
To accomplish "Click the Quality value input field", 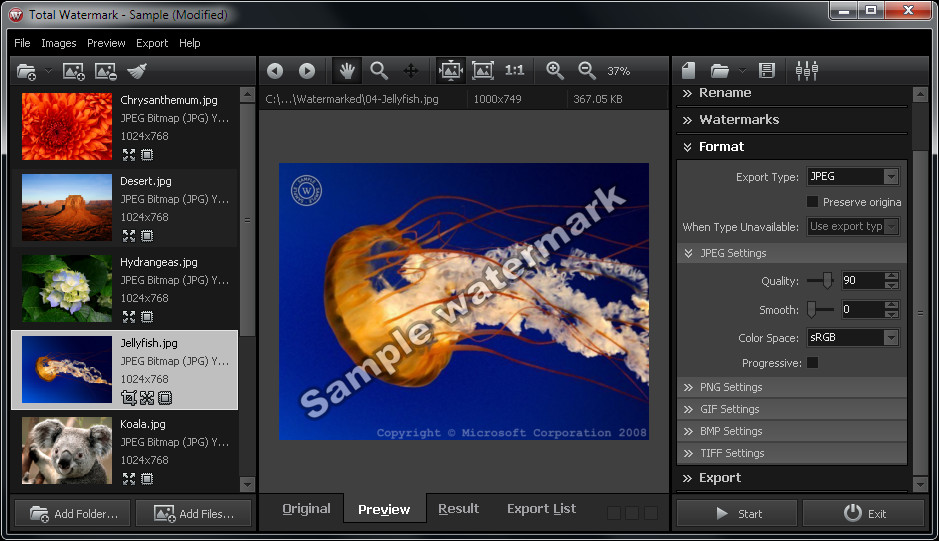I will [x=863, y=280].
